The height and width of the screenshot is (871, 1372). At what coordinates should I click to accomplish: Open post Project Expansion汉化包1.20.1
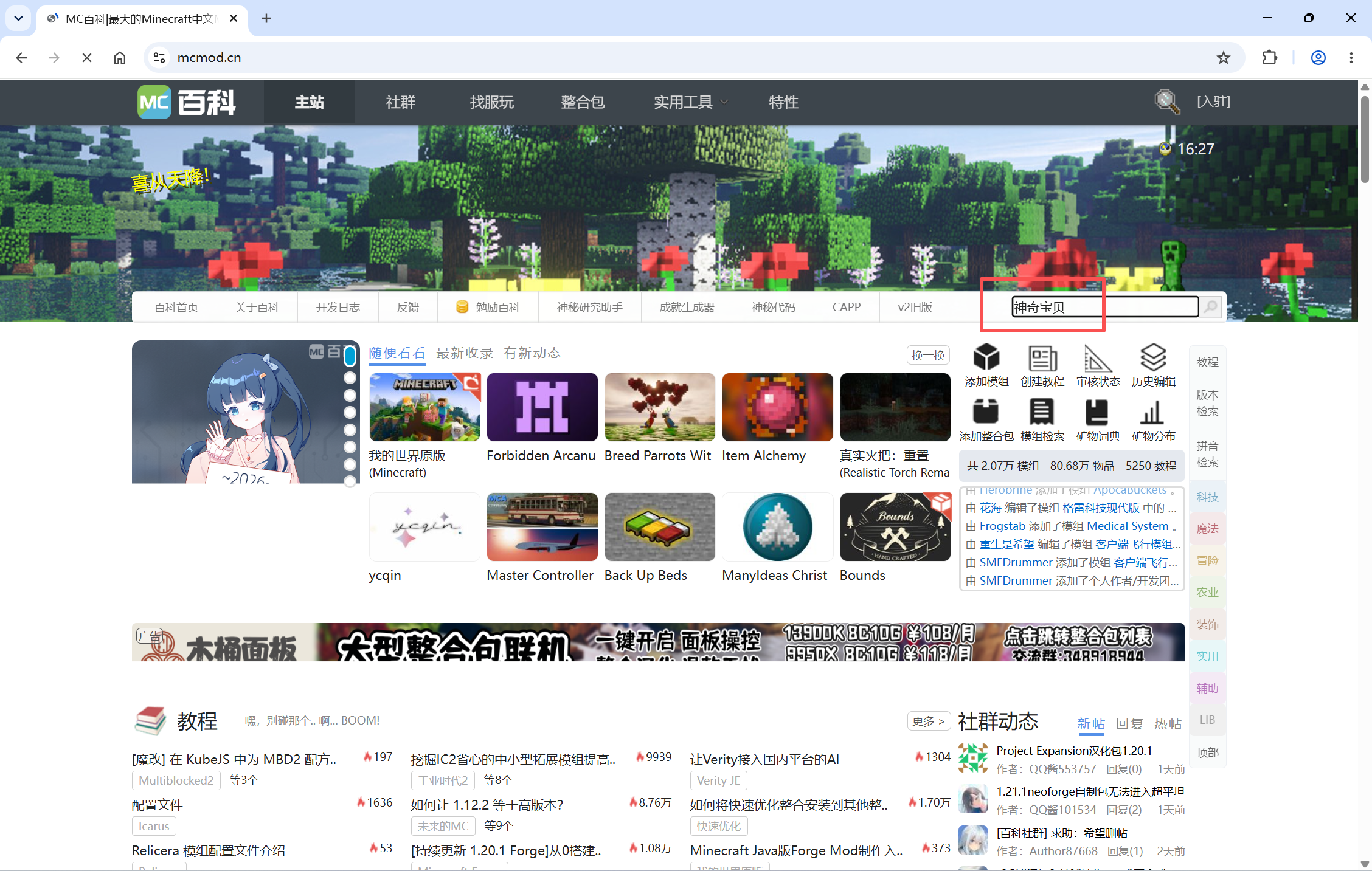(1074, 751)
